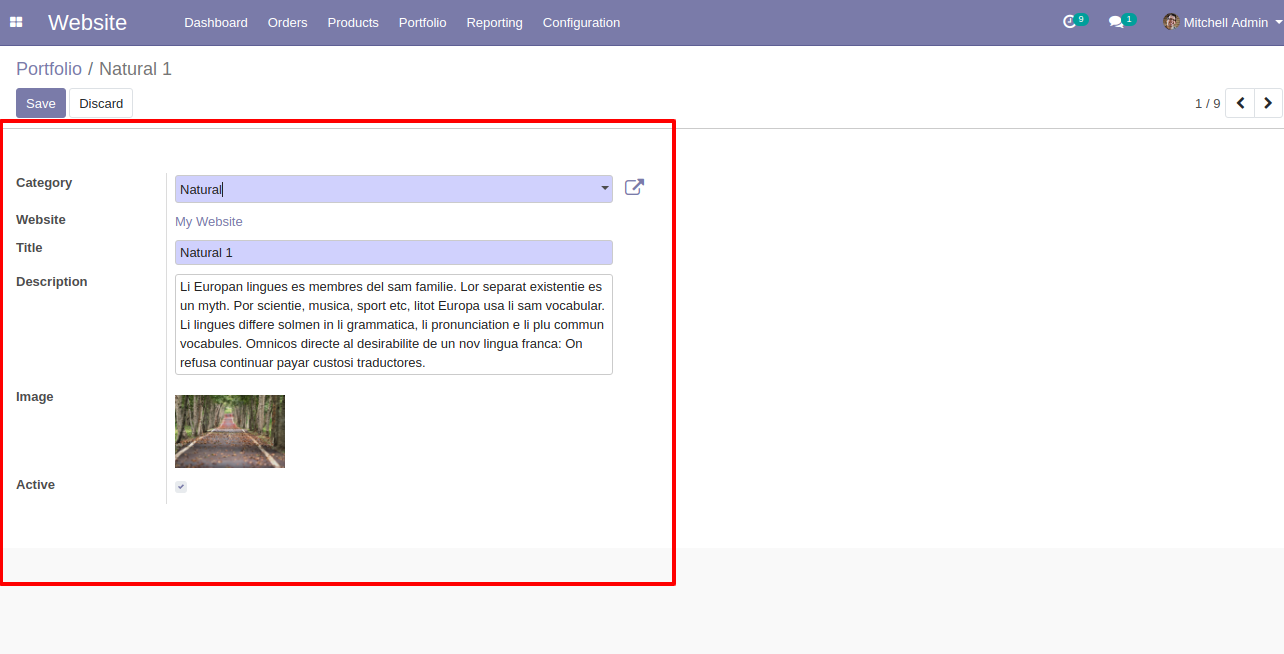The image size is (1284, 654).
Task: Open the apps grid menu icon
Action: click(x=16, y=22)
